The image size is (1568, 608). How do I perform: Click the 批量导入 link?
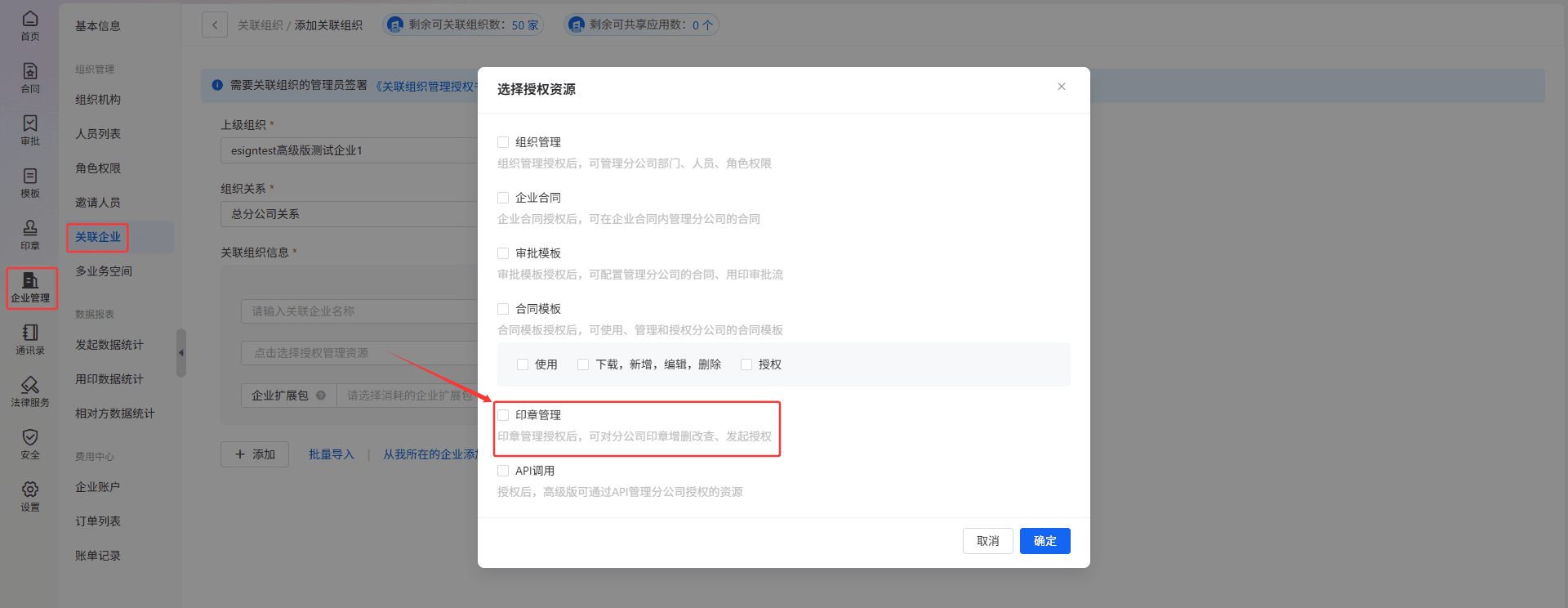[x=332, y=454]
